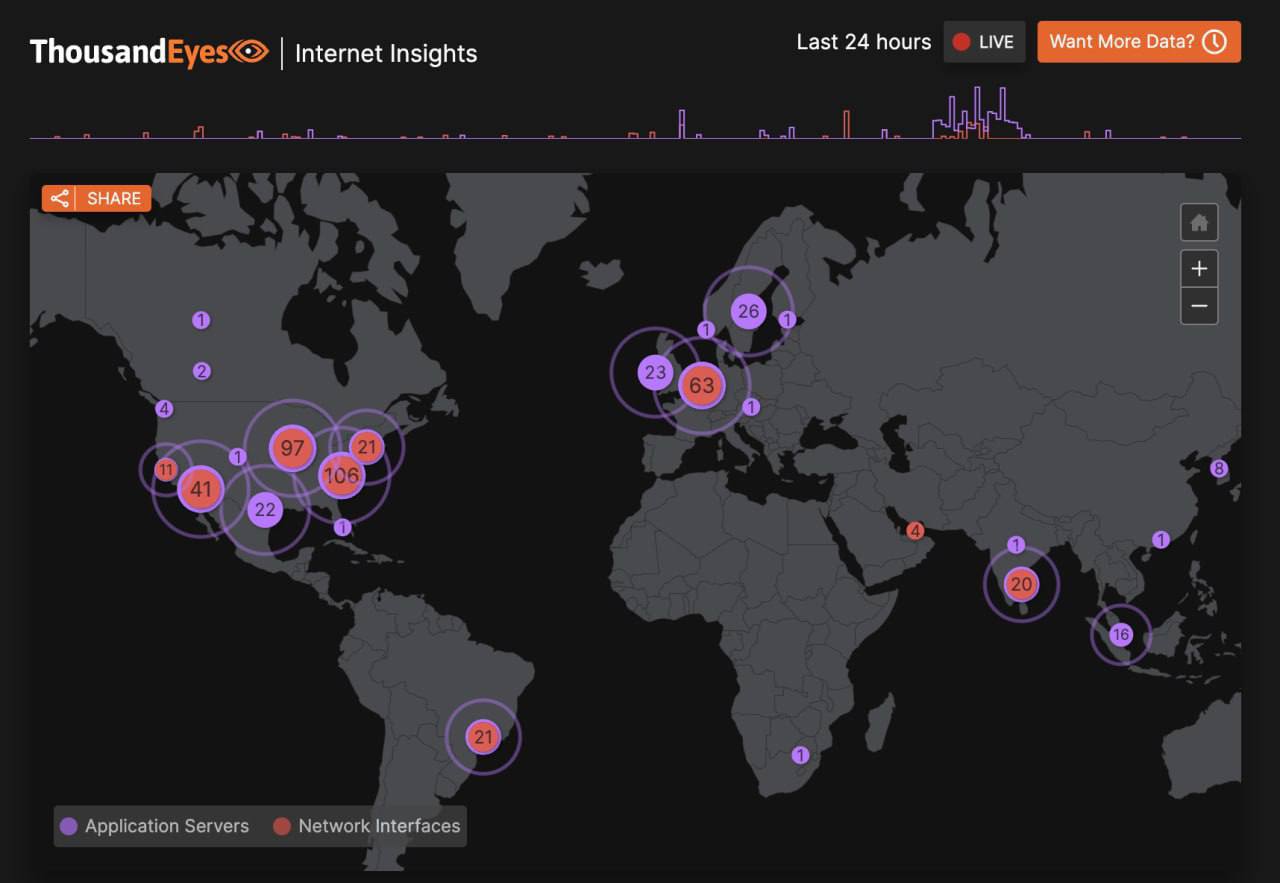This screenshot has width=1280, height=883.
Task: Select the red 4 marker in Middle East
Action: [915, 531]
